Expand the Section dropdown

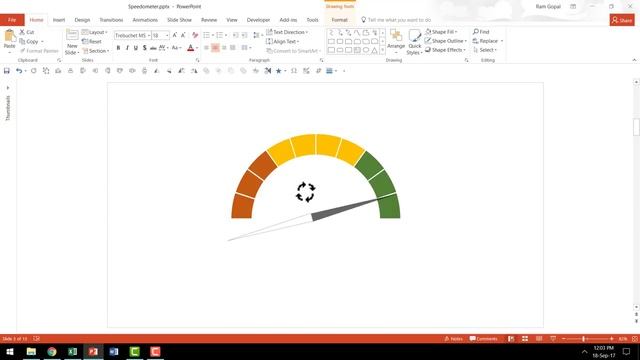click(96, 51)
